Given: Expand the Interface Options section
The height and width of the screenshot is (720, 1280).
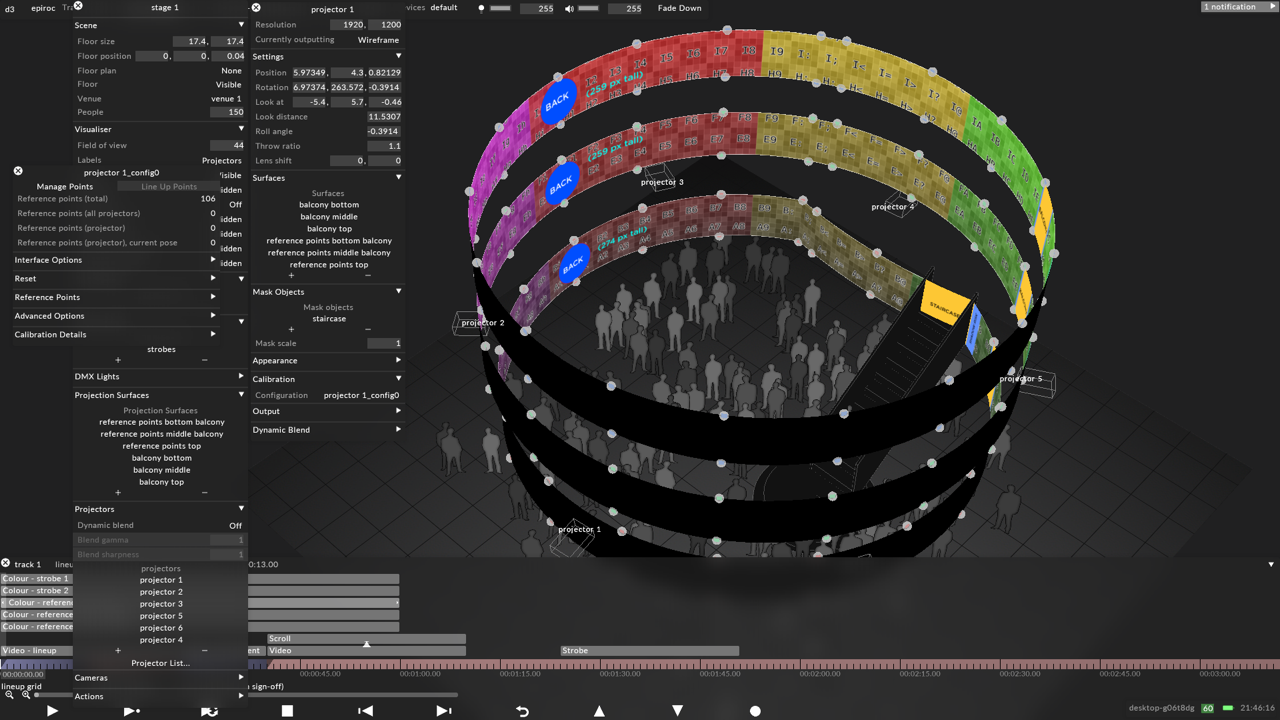Looking at the screenshot, I should click(x=115, y=260).
